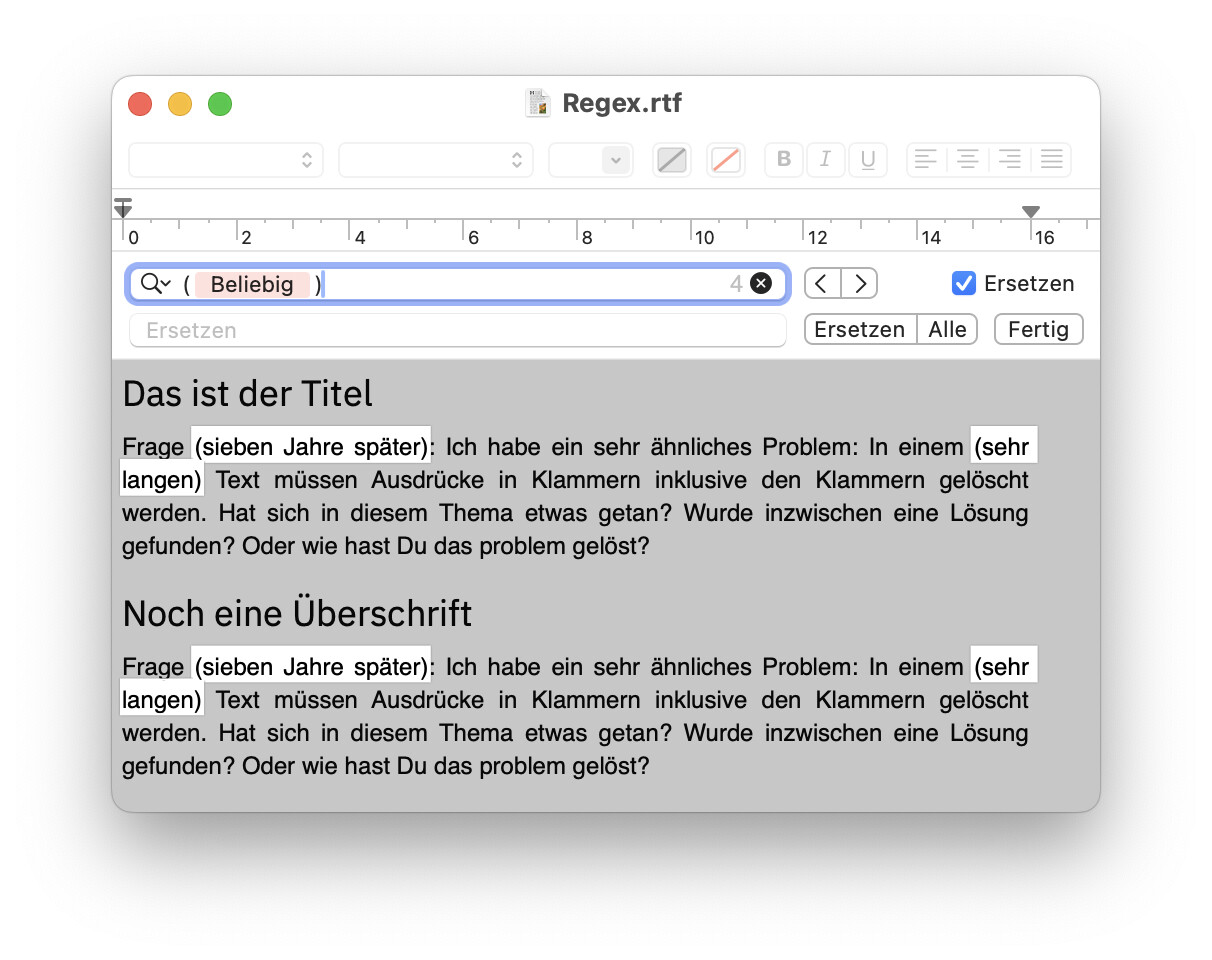Click the Fertig button
1212x960 pixels.
[1038, 330]
